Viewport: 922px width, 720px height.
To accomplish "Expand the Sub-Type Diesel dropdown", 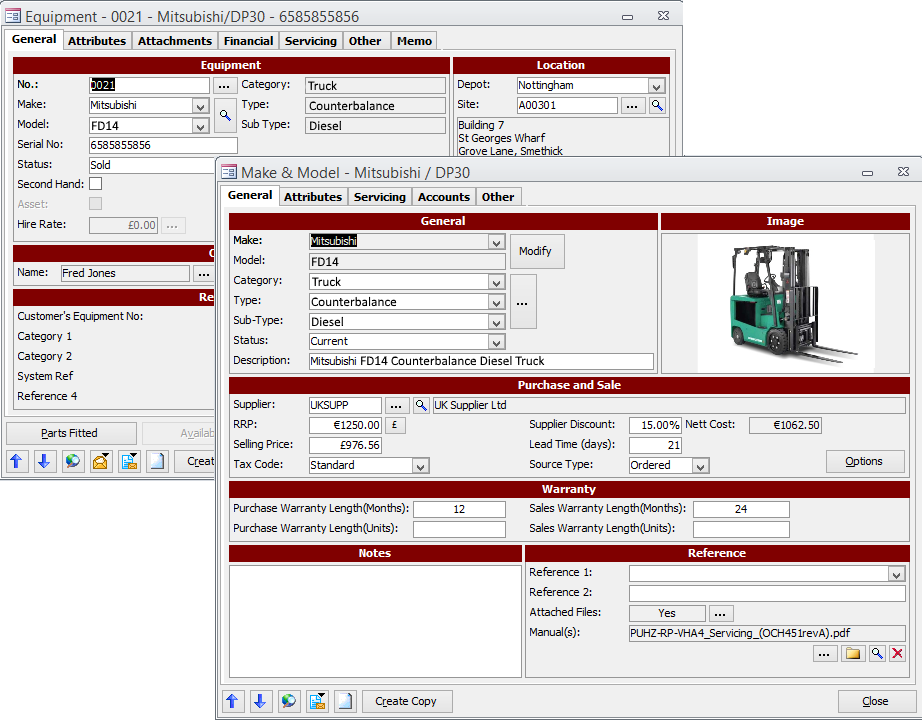I will 497,322.
